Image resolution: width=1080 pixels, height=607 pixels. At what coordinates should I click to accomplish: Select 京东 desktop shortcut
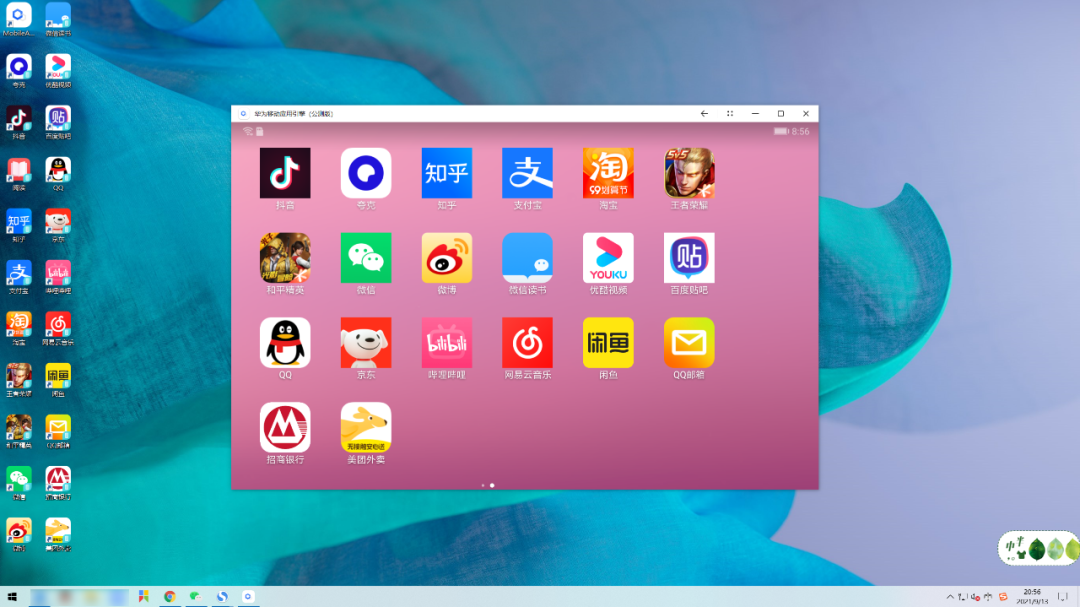58,226
